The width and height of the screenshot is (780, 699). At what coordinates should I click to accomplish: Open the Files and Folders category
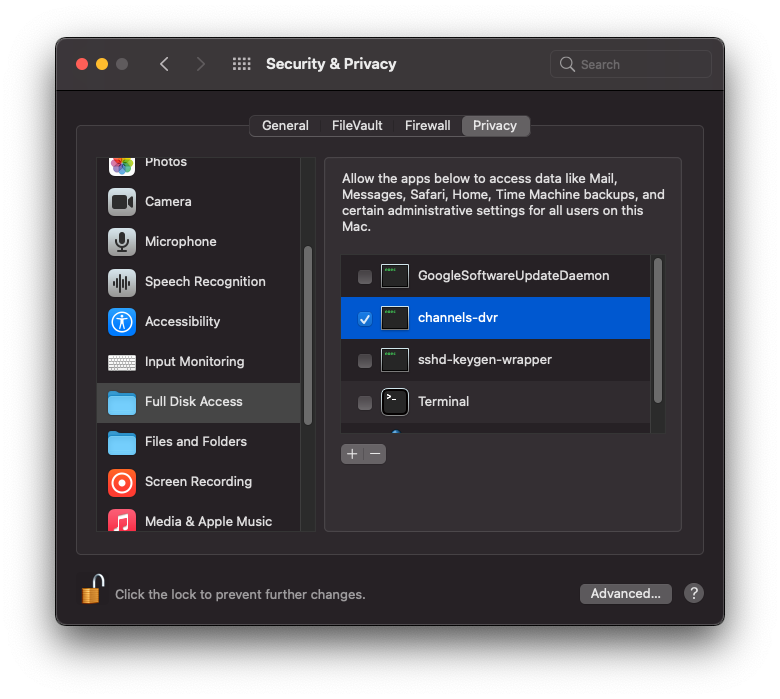pos(195,442)
